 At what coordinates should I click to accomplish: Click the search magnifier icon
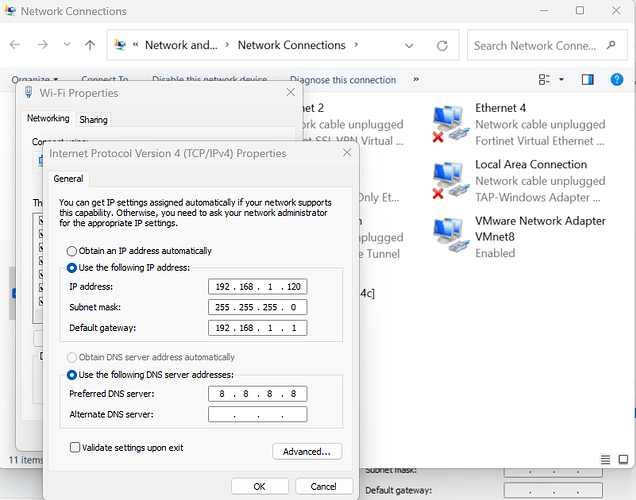coord(611,45)
